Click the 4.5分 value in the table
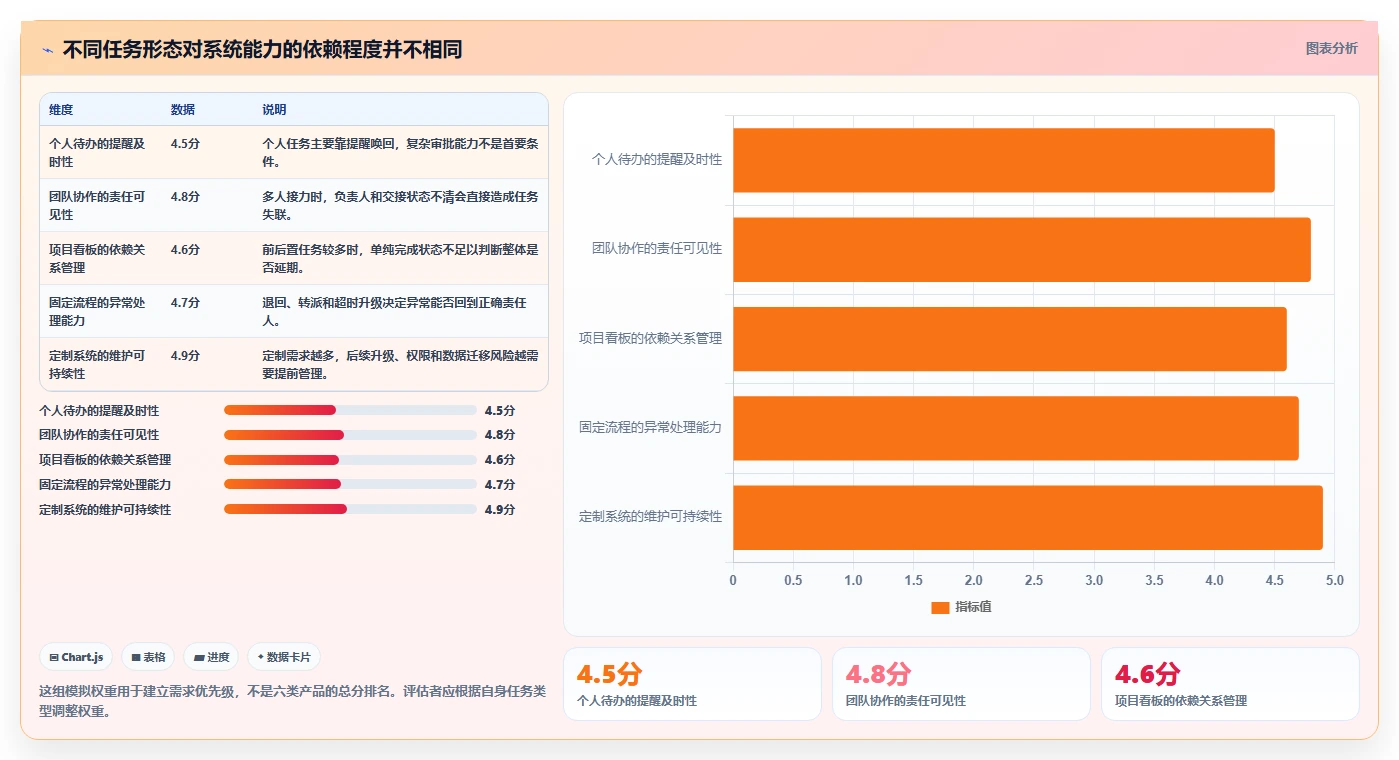This screenshot has height=760, width=1399. [185, 144]
